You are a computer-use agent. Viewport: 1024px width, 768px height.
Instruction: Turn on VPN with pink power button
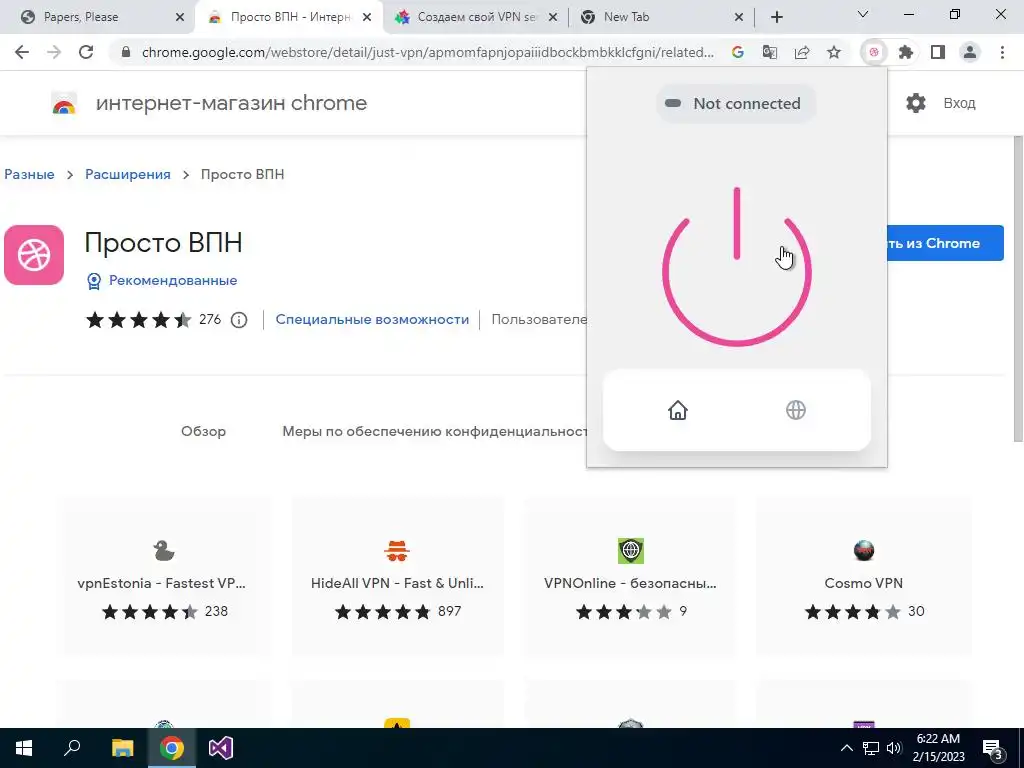tap(737, 266)
